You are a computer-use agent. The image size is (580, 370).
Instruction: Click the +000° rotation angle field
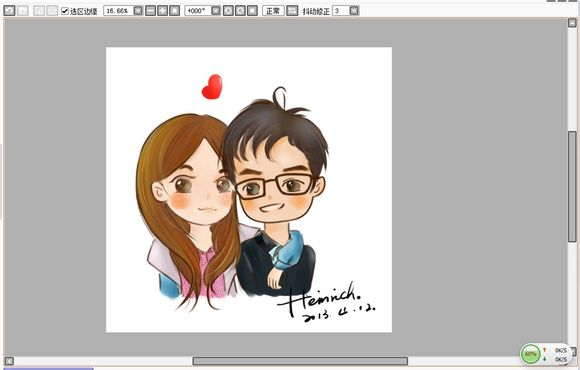198,11
